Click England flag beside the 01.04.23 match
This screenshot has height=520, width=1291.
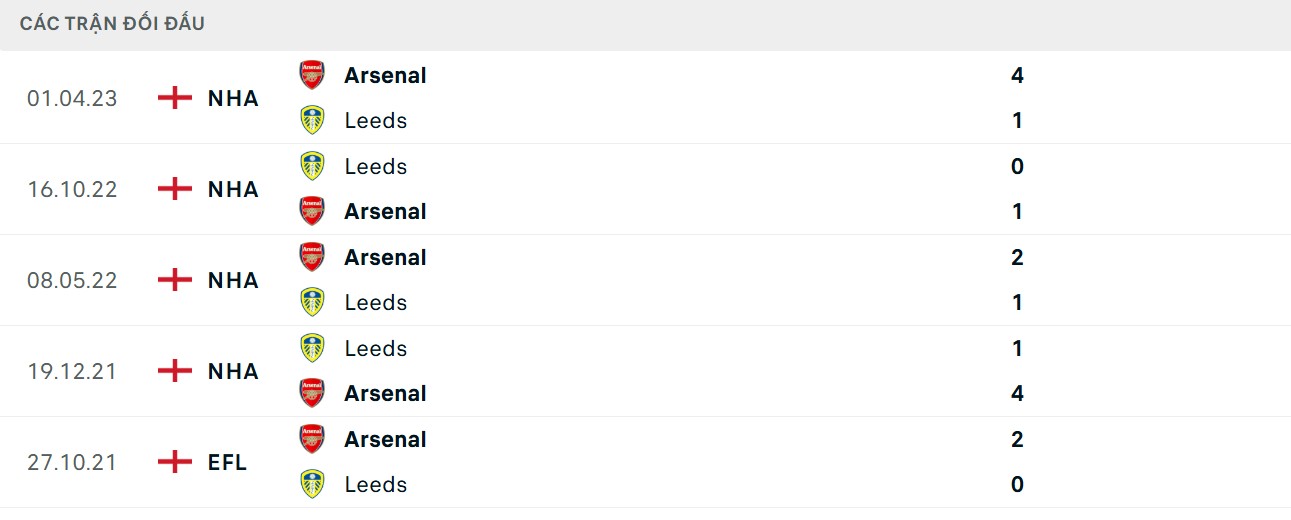(x=175, y=98)
